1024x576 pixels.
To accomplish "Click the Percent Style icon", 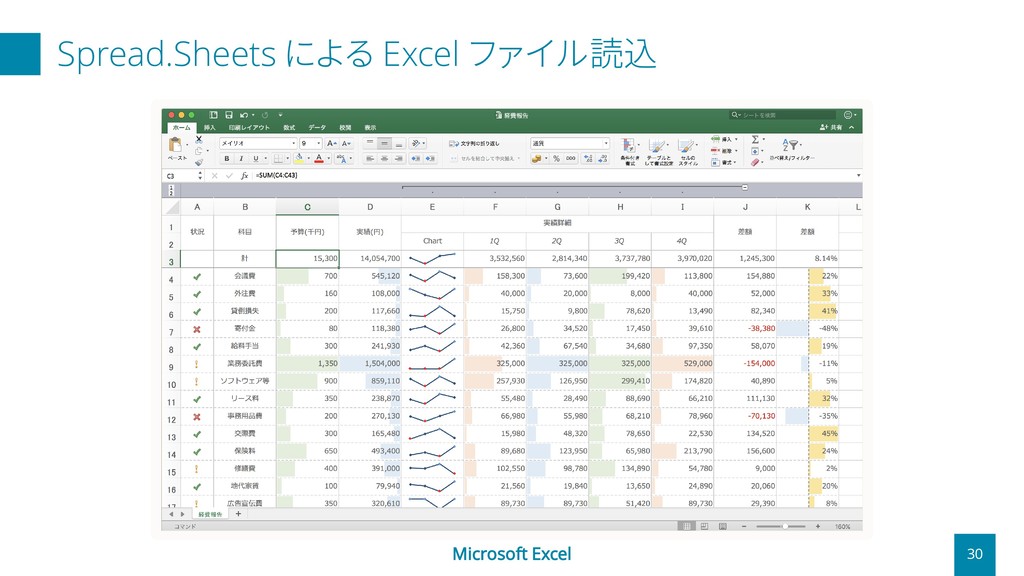I will click(556, 159).
